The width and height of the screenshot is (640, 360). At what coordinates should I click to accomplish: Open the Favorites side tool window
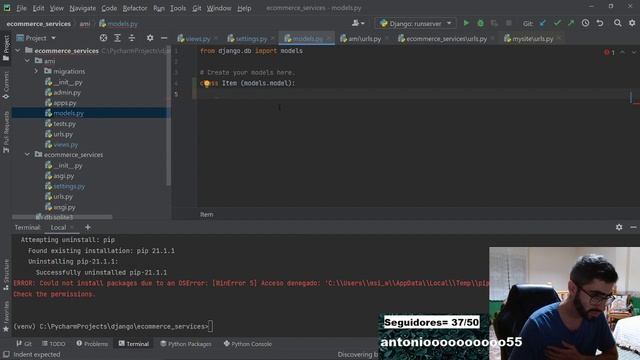coord(6,316)
